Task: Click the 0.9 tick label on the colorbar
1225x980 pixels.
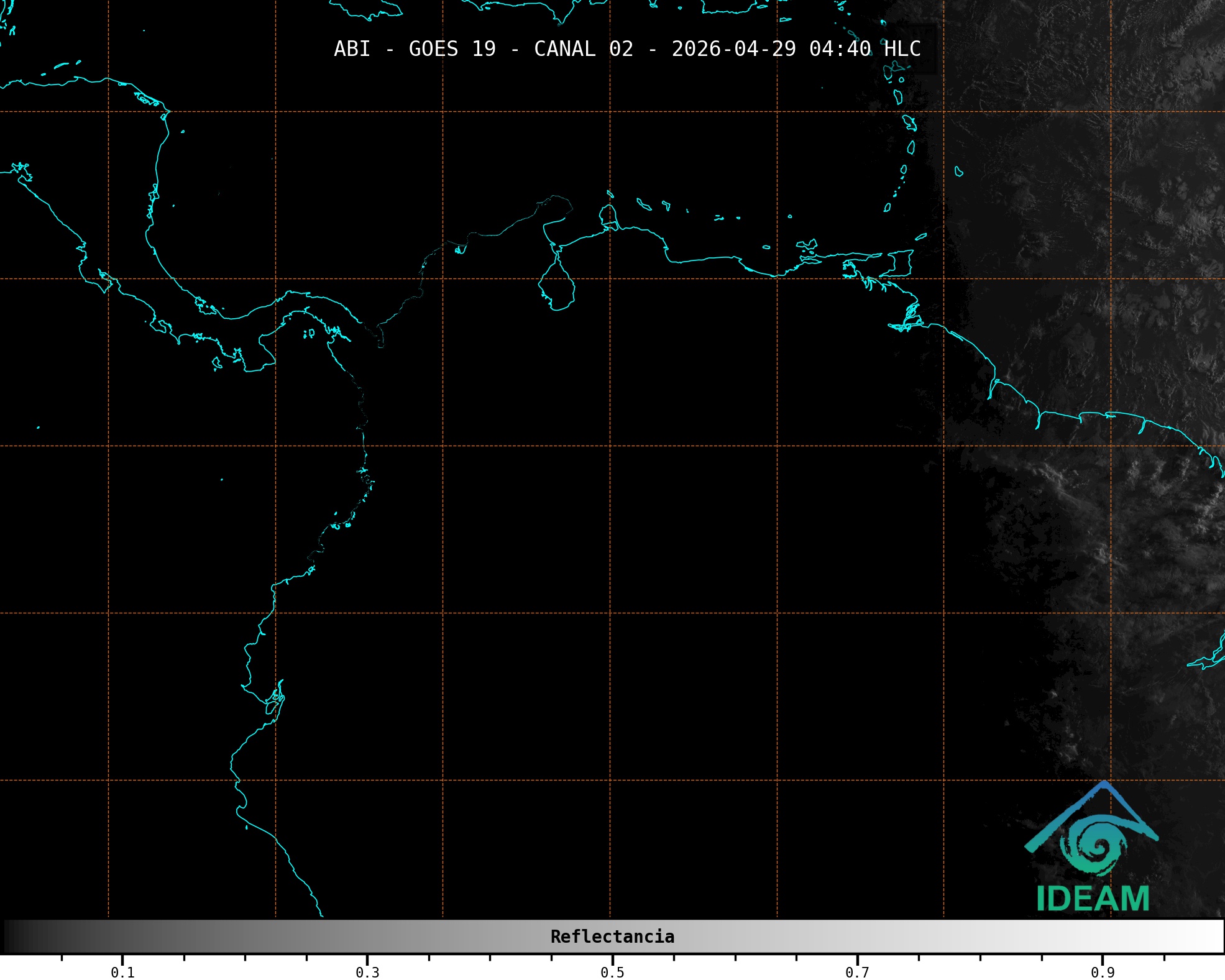Action: (1102, 973)
